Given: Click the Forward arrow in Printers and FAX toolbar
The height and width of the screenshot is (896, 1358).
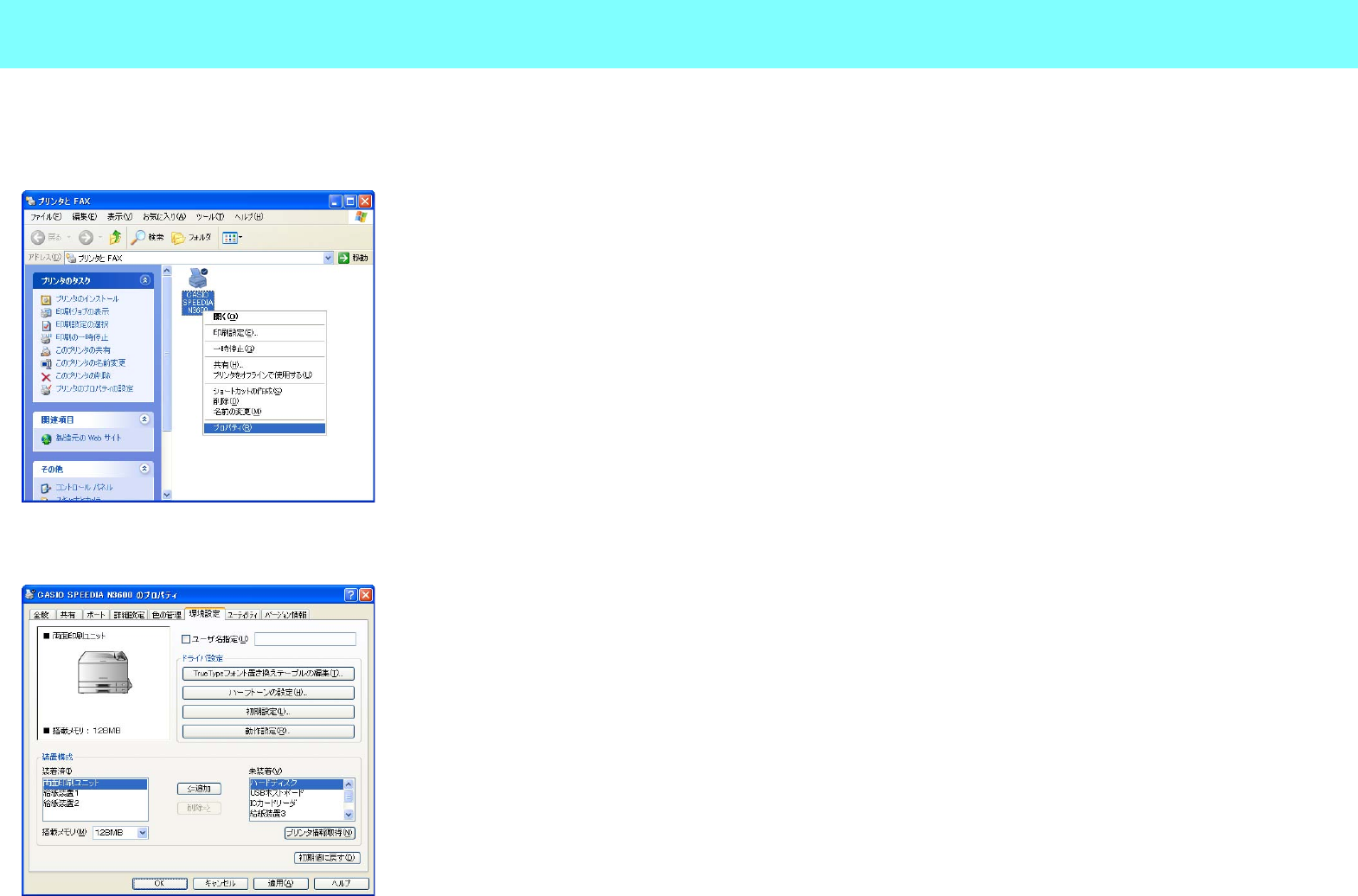Looking at the screenshot, I should pos(86,238).
